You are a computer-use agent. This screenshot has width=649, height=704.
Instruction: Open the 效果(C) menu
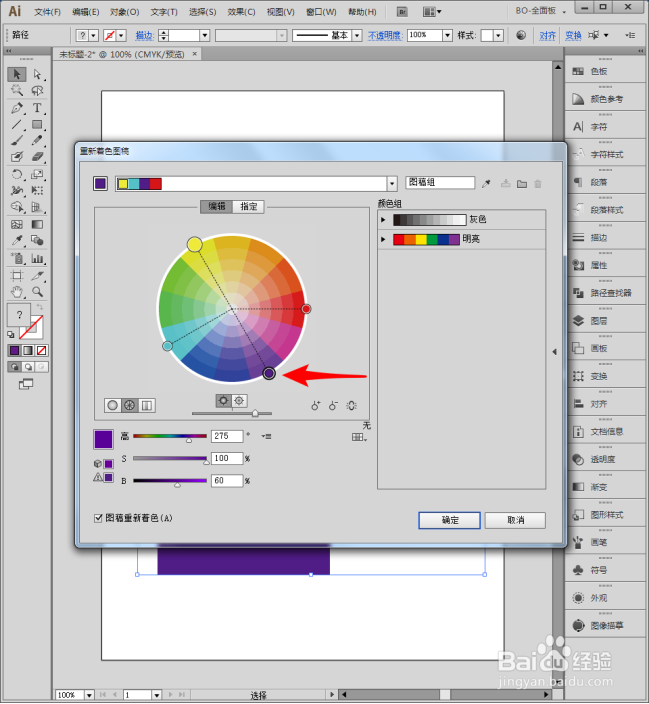[241, 12]
